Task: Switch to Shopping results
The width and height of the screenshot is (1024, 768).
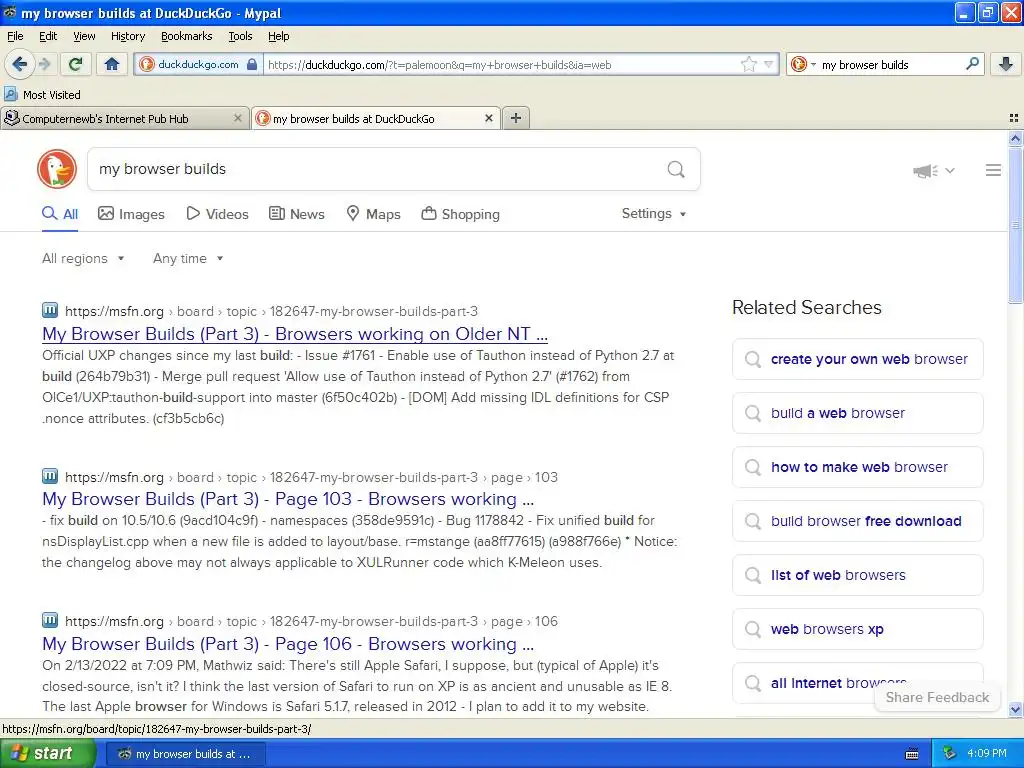Action: tap(460, 214)
